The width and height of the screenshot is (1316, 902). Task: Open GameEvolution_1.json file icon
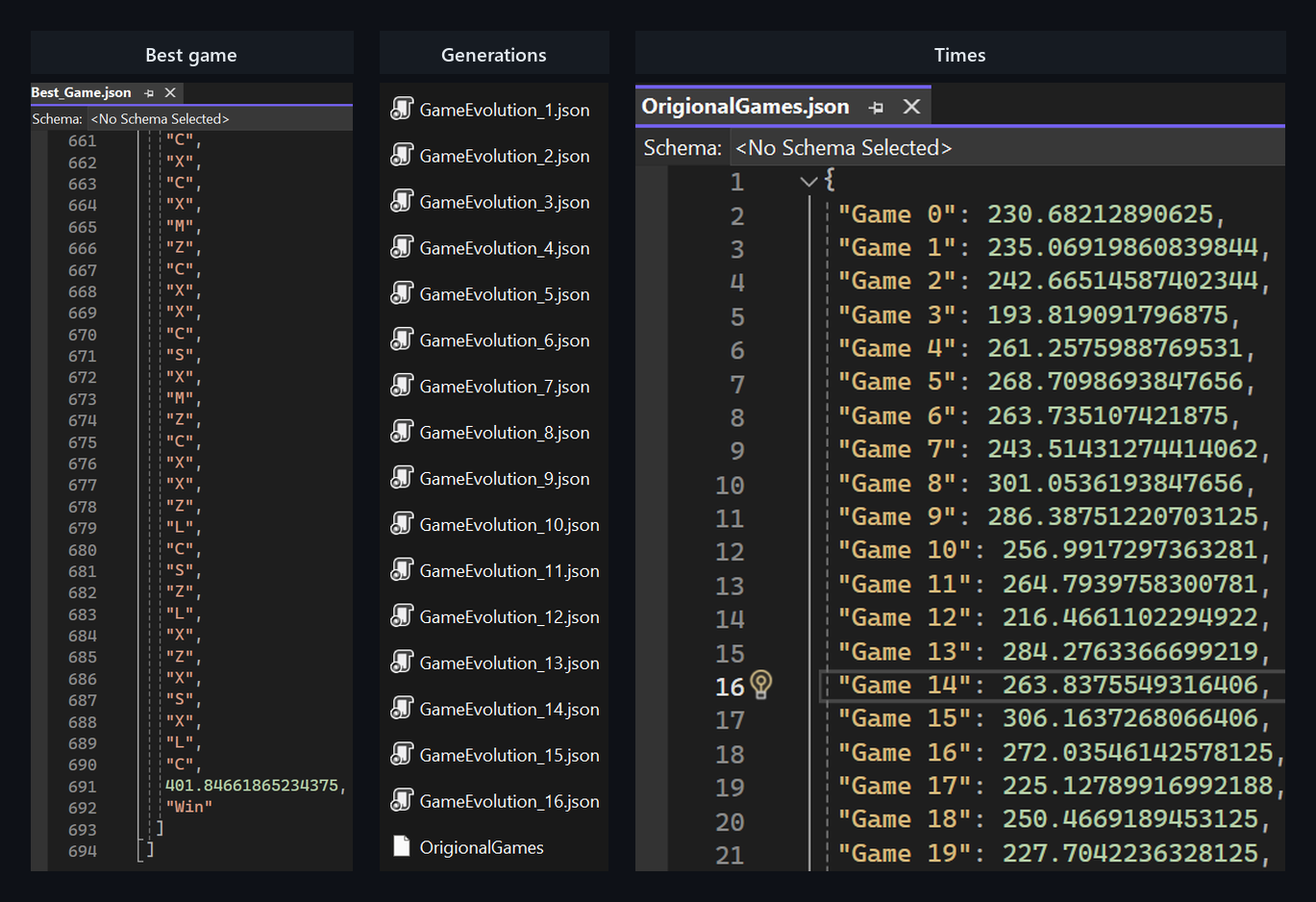tap(402, 109)
